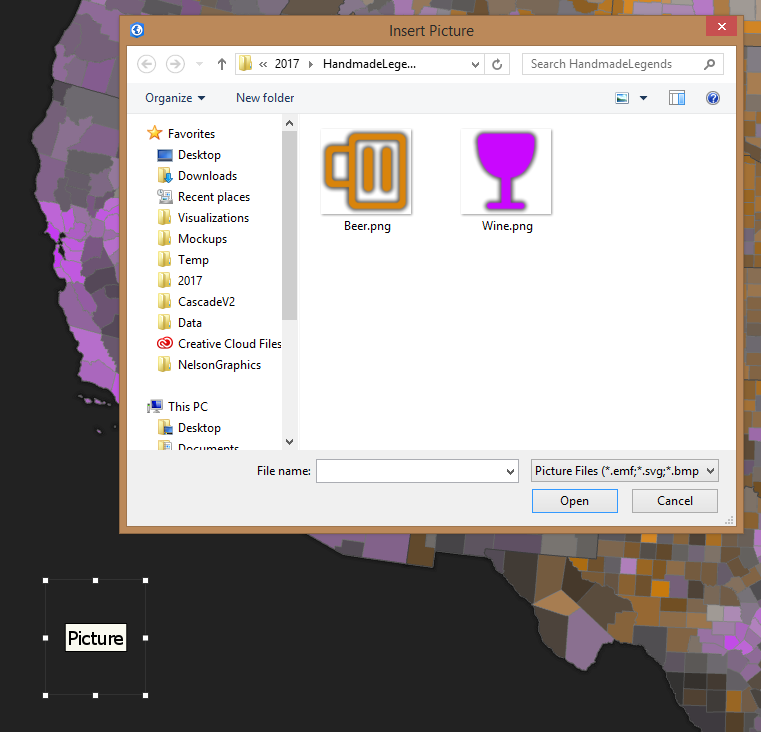Open the Organize menu
The width and height of the screenshot is (761, 732).
175,98
